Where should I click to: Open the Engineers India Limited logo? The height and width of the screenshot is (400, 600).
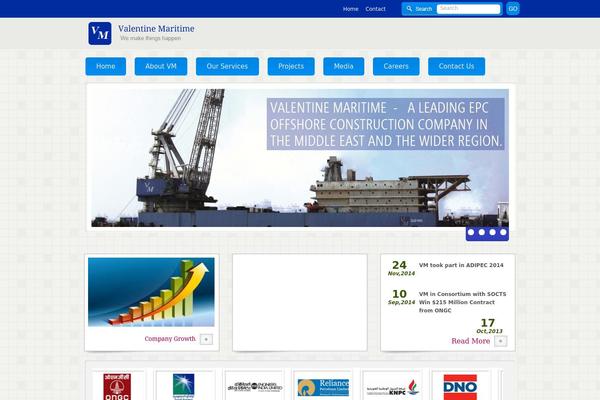[255, 387]
